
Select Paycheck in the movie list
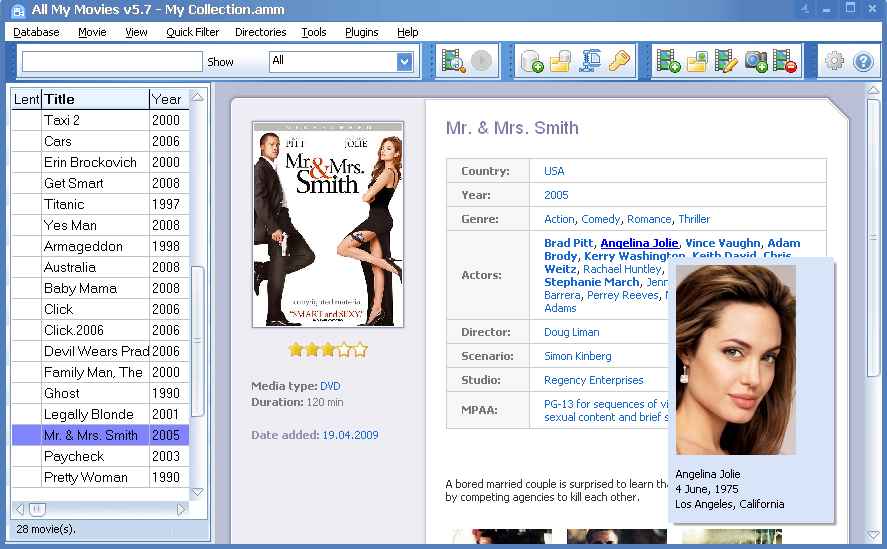pos(100,456)
